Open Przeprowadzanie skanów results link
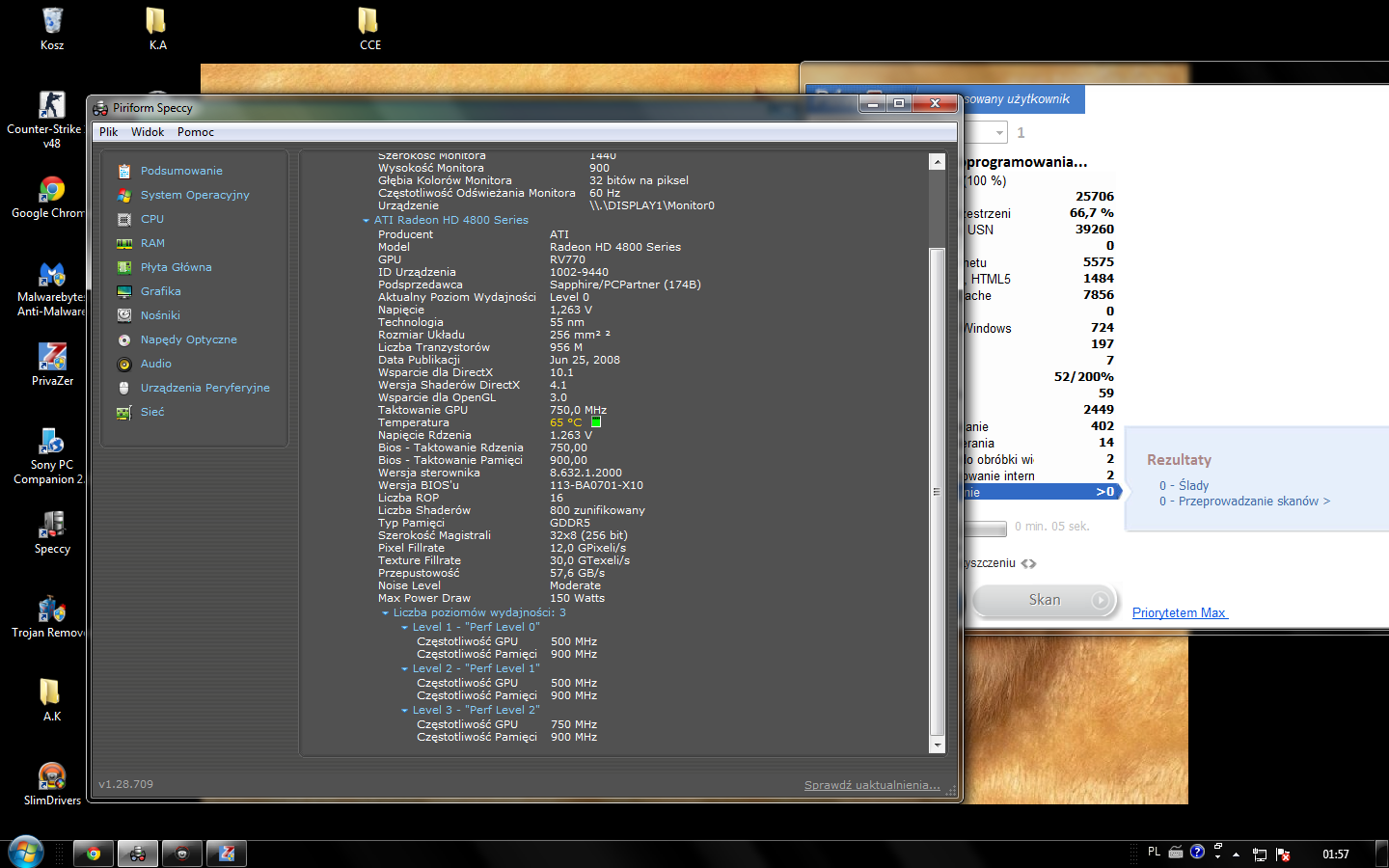This screenshot has height=868, width=1389. tap(1244, 502)
